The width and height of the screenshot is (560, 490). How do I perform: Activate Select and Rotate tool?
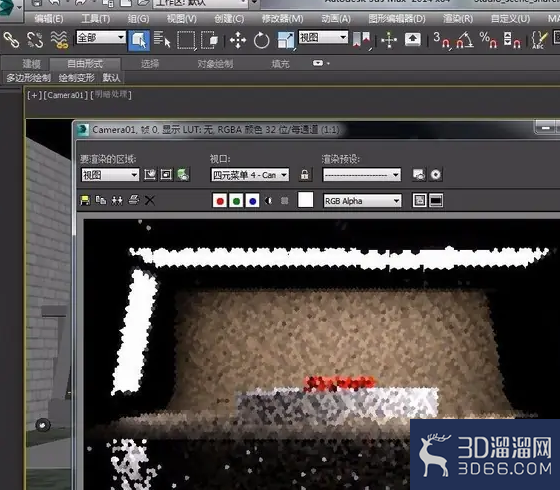click(x=261, y=40)
